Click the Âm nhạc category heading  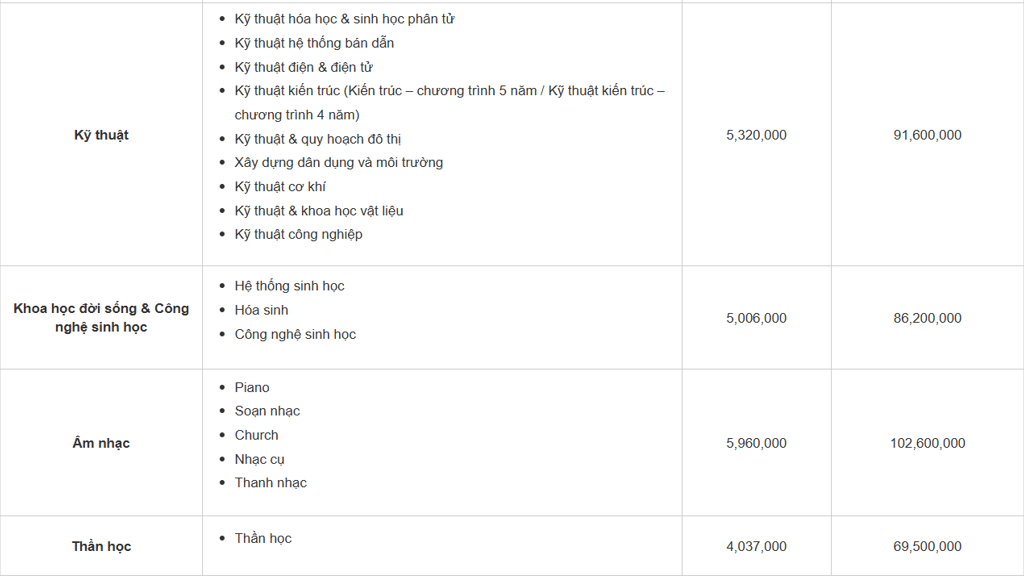pos(101,443)
